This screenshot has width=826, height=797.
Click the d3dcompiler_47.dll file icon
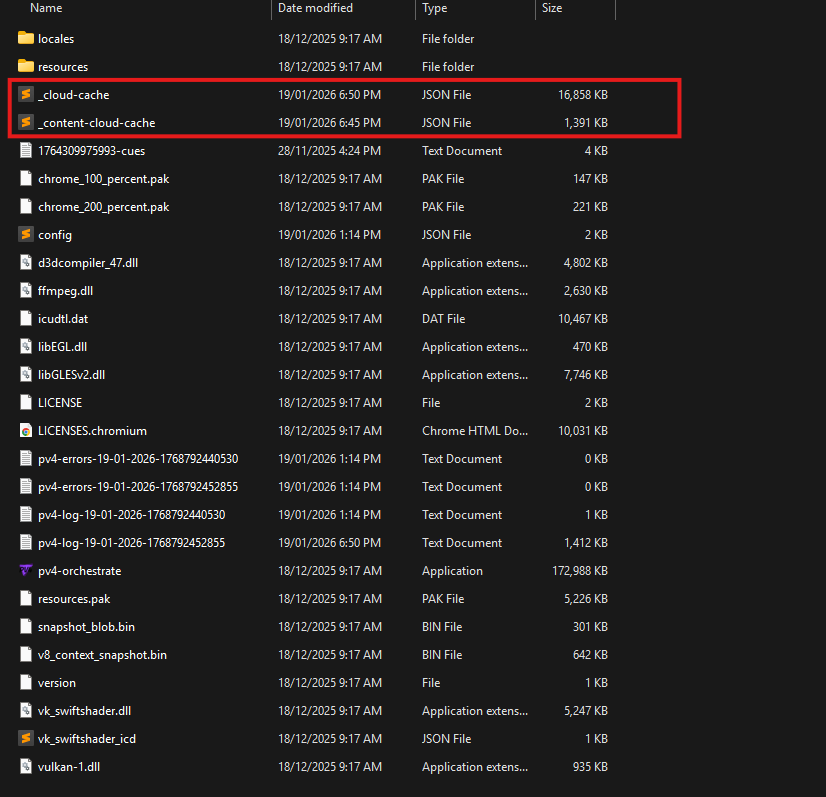click(x=26, y=262)
